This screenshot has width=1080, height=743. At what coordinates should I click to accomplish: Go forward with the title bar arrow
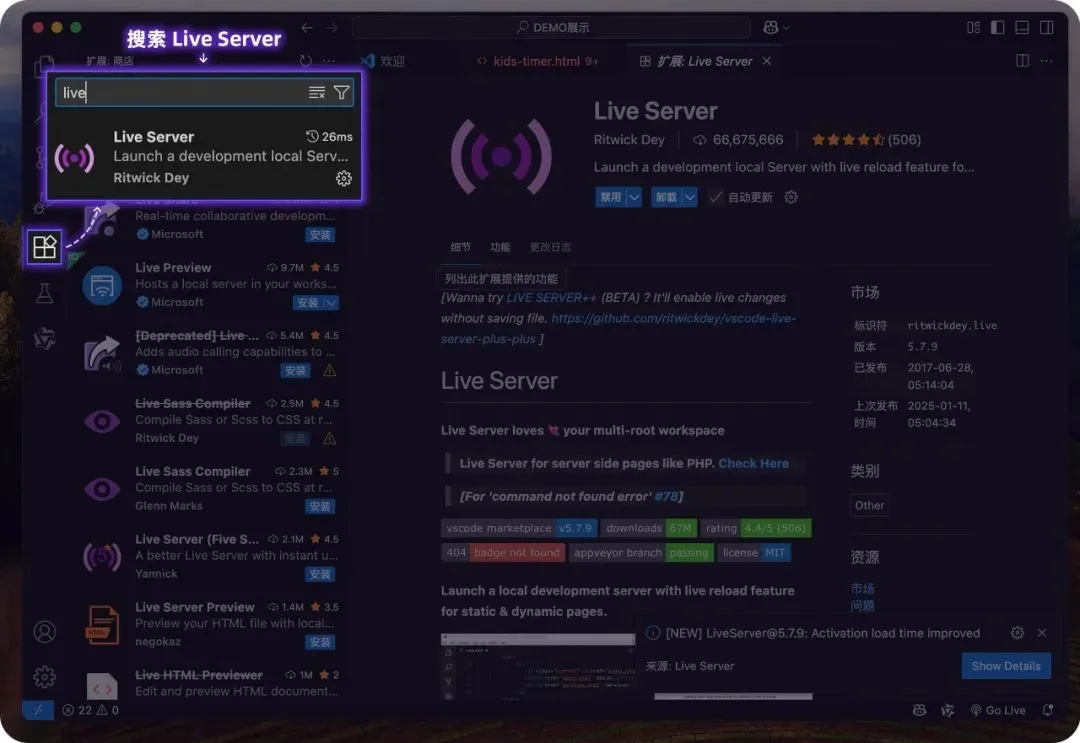332,28
